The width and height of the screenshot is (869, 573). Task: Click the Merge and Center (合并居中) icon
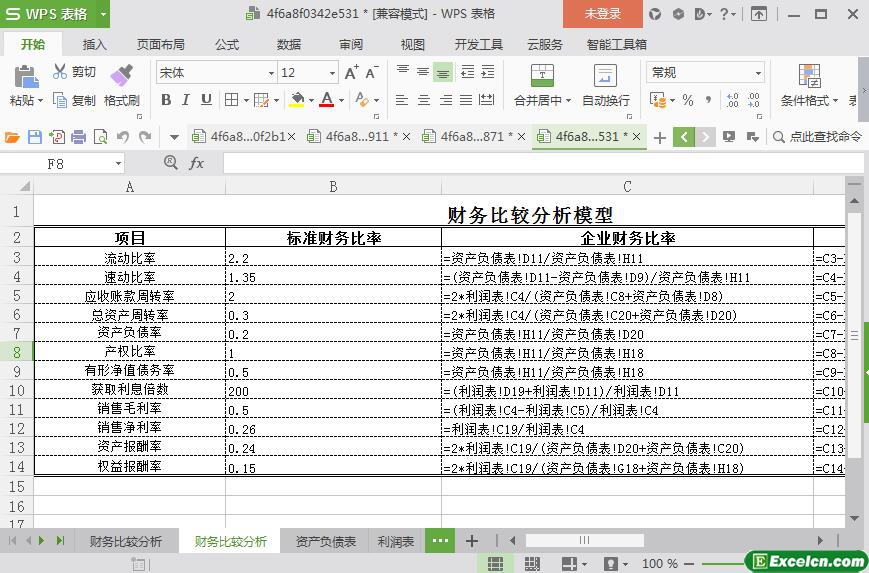541,76
